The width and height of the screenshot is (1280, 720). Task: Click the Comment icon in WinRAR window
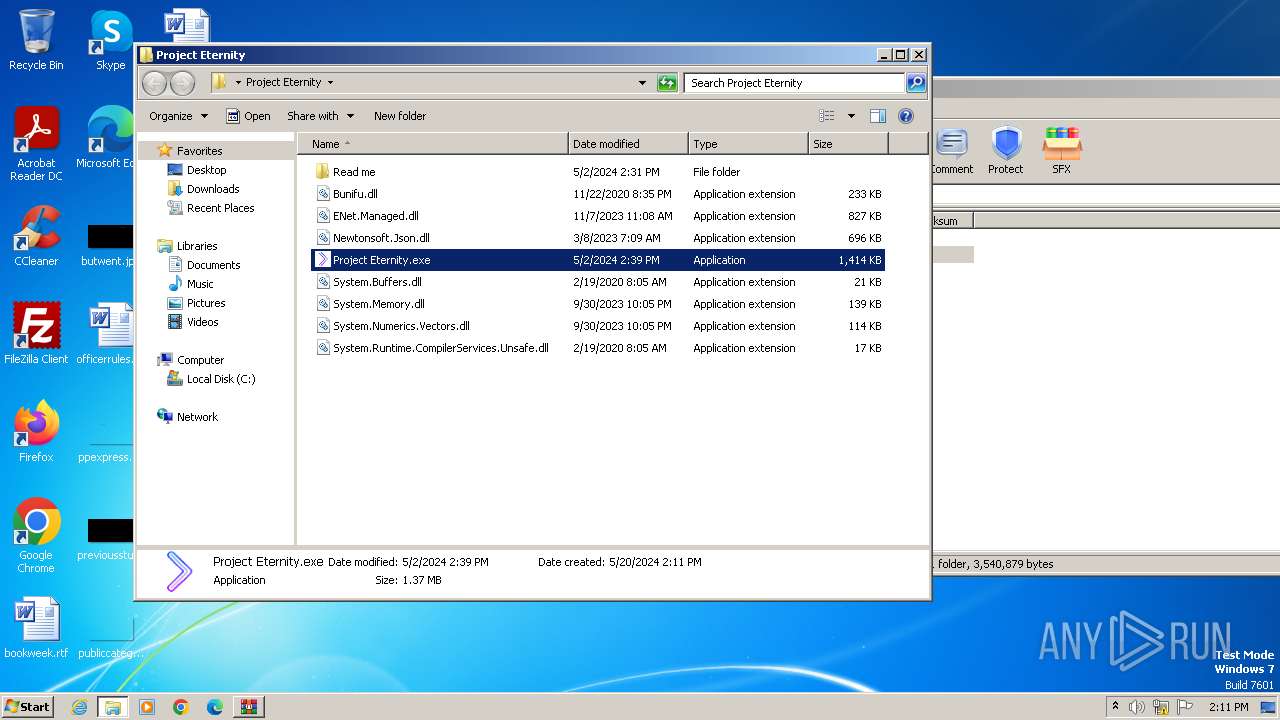pyautogui.click(x=951, y=150)
